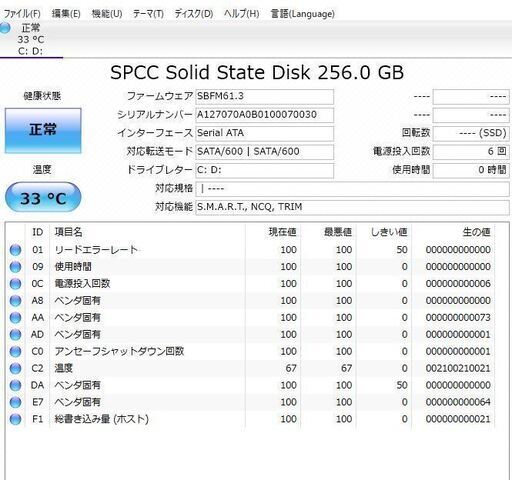Click status icon for C0 unsafe shutdown row
This screenshot has width=512, height=480.
click(15, 351)
